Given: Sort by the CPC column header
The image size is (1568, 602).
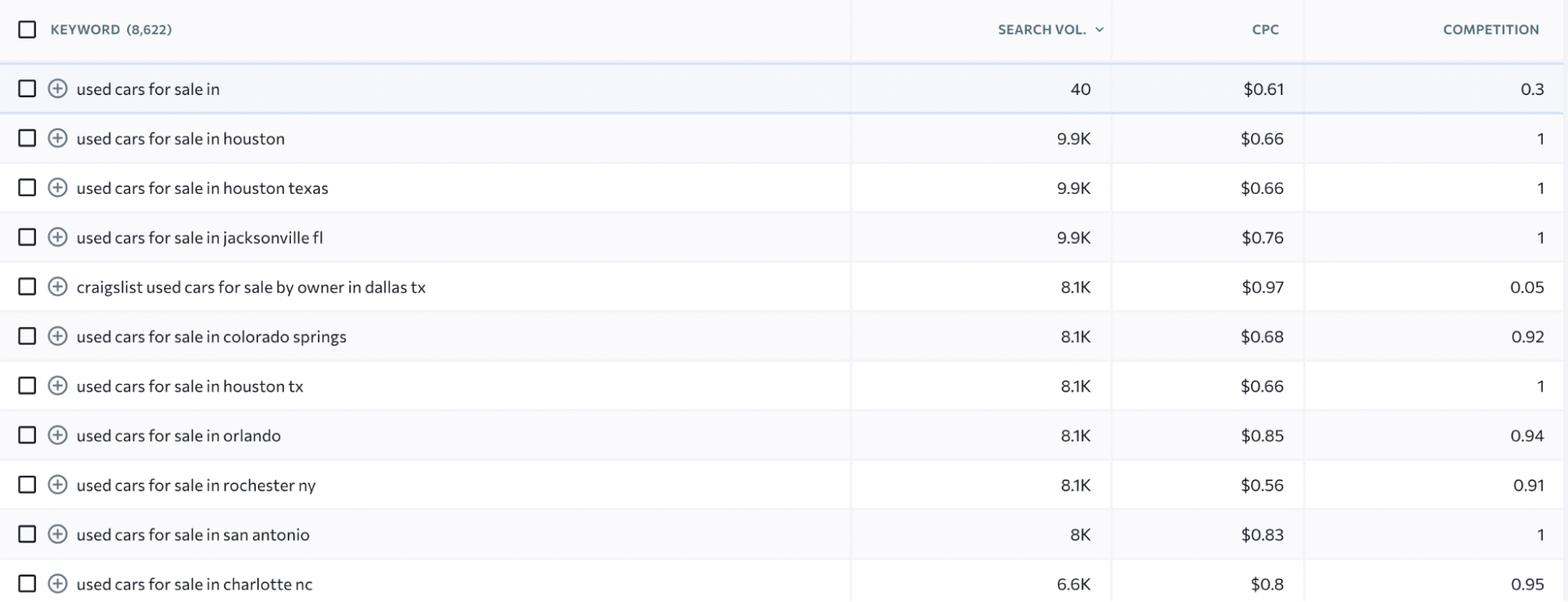Looking at the screenshot, I should pyautogui.click(x=1265, y=30).
